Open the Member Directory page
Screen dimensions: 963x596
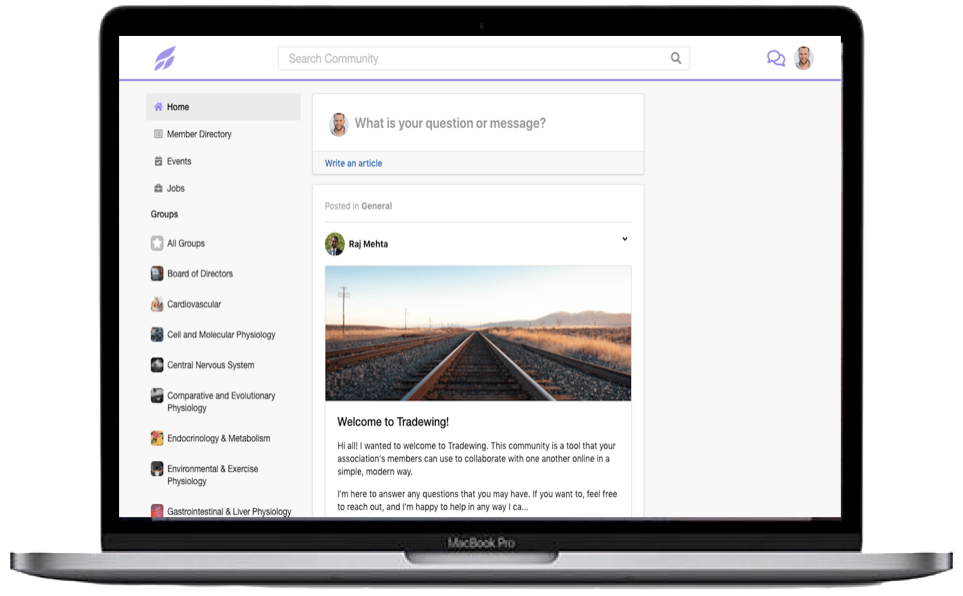coord(199,134)
